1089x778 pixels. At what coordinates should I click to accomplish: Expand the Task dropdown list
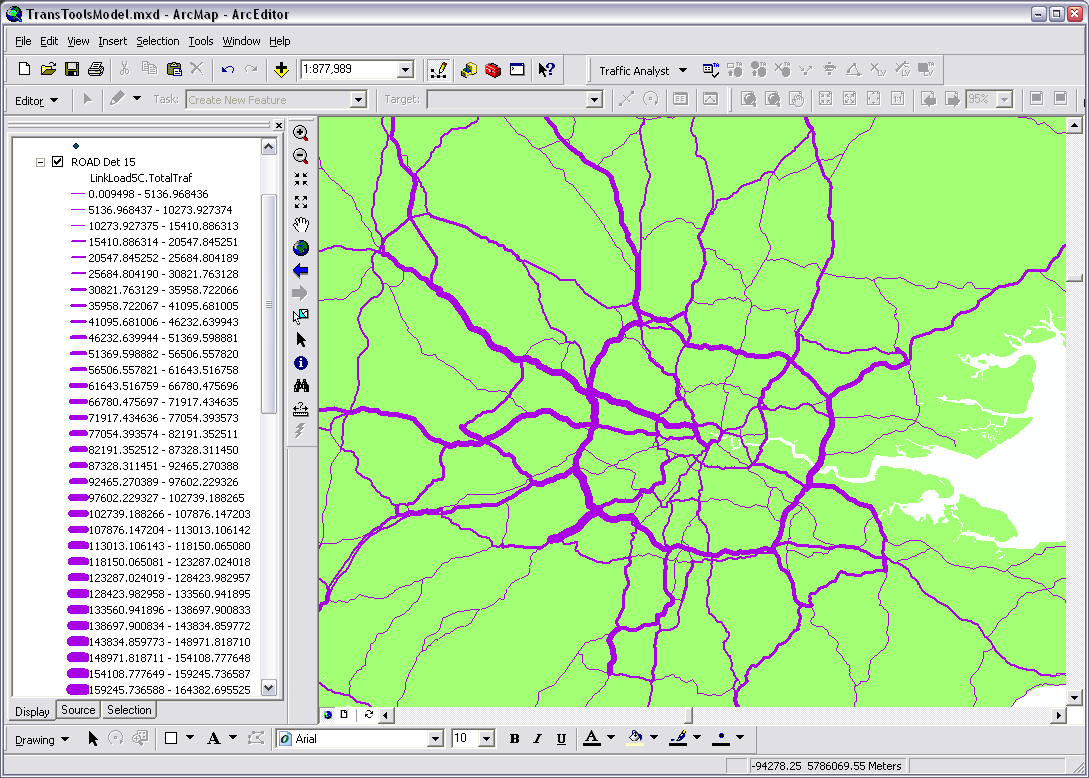(x=358, y=100)
